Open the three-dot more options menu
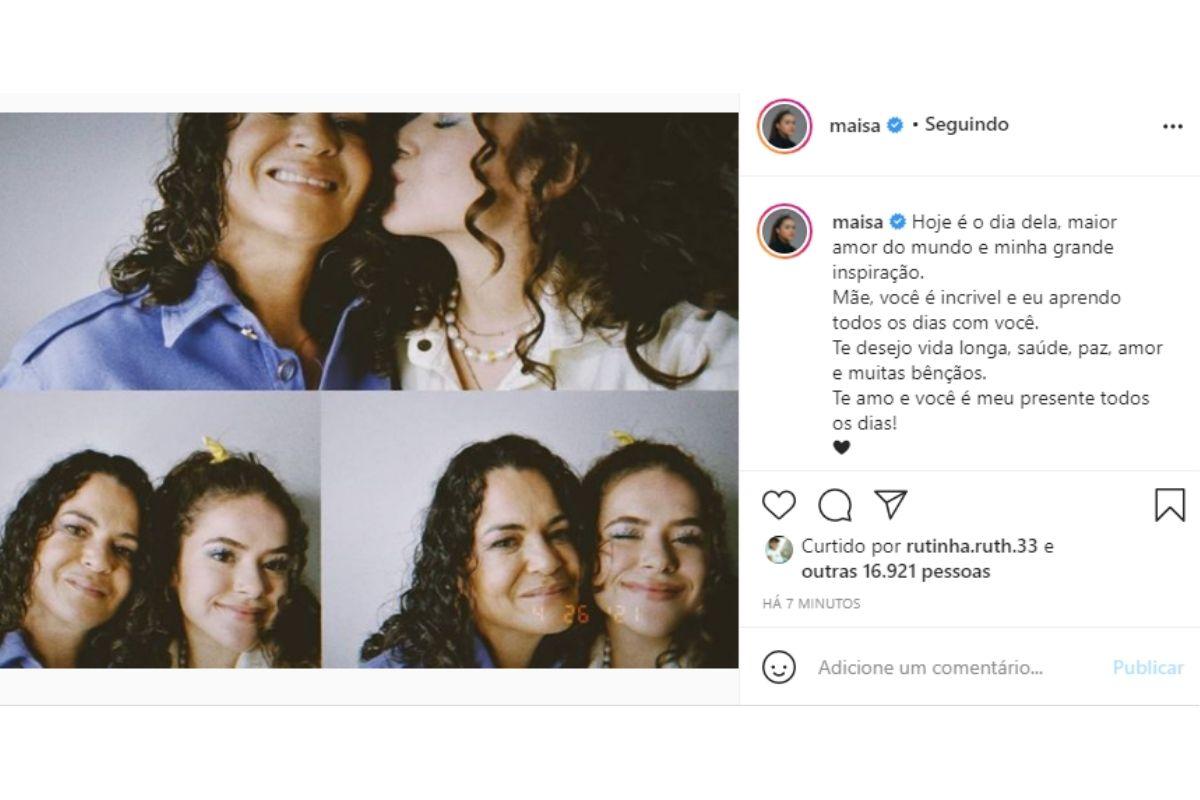1200x800 pixels. tap(1172, 127)
